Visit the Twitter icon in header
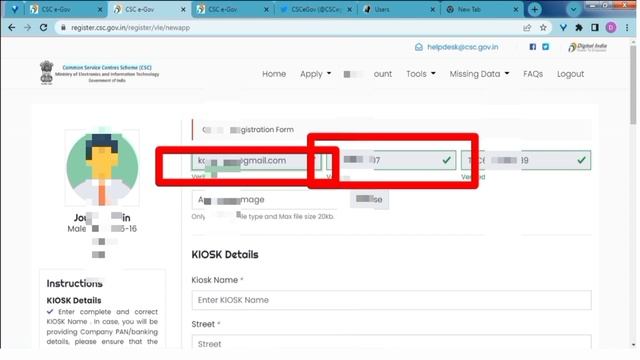The width and height of the screenshot is (640, 360). 545,47
